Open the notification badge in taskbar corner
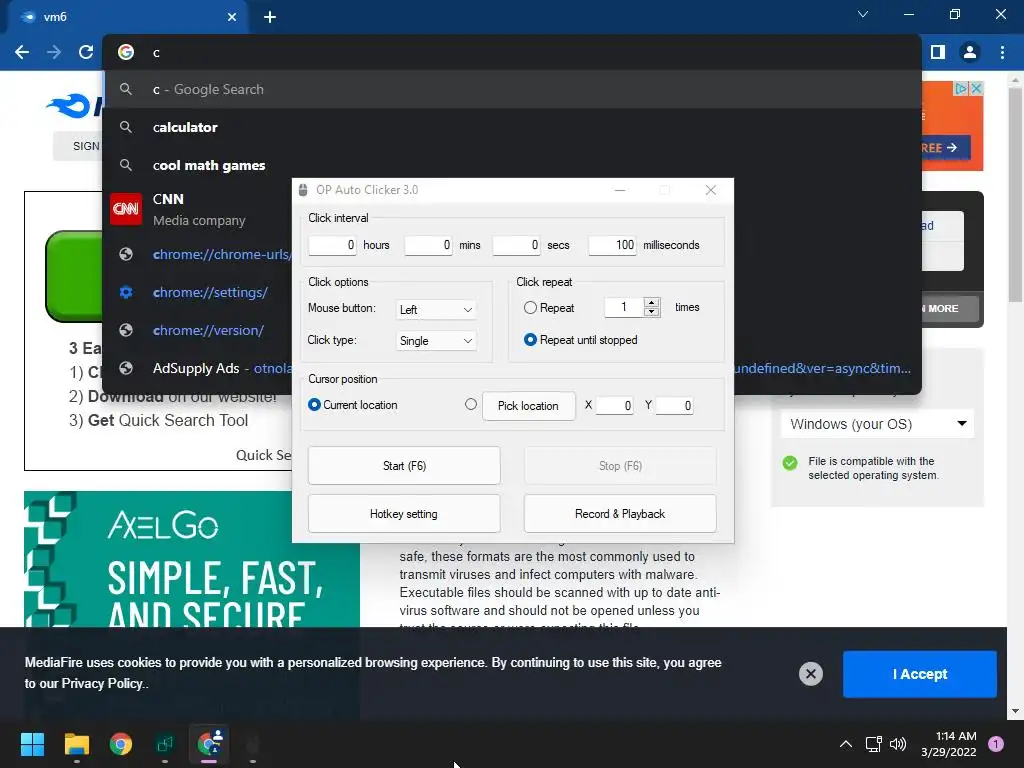Screen dimensions: 1024x768 [x=996, y=743]
